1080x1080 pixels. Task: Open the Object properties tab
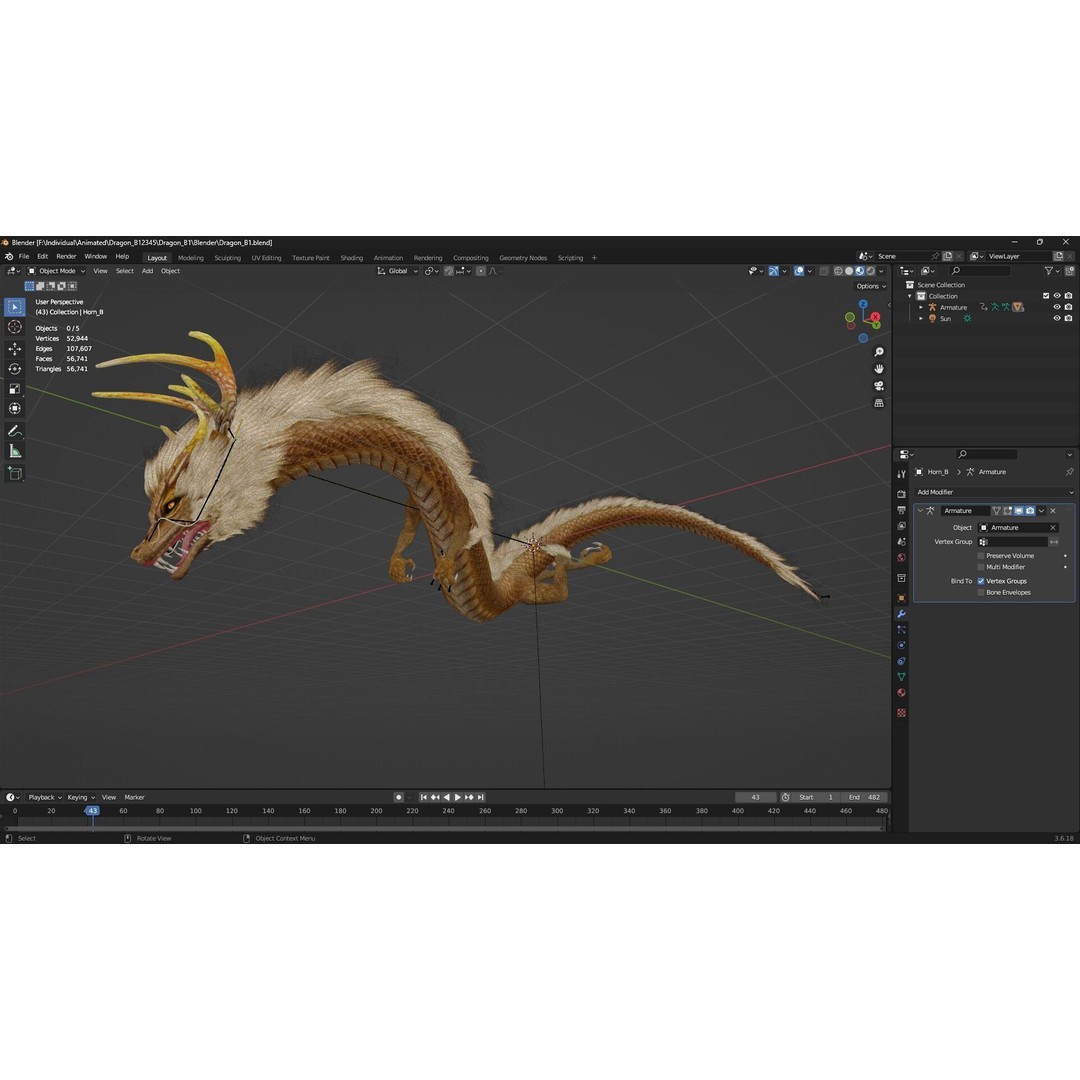point(902,598)
